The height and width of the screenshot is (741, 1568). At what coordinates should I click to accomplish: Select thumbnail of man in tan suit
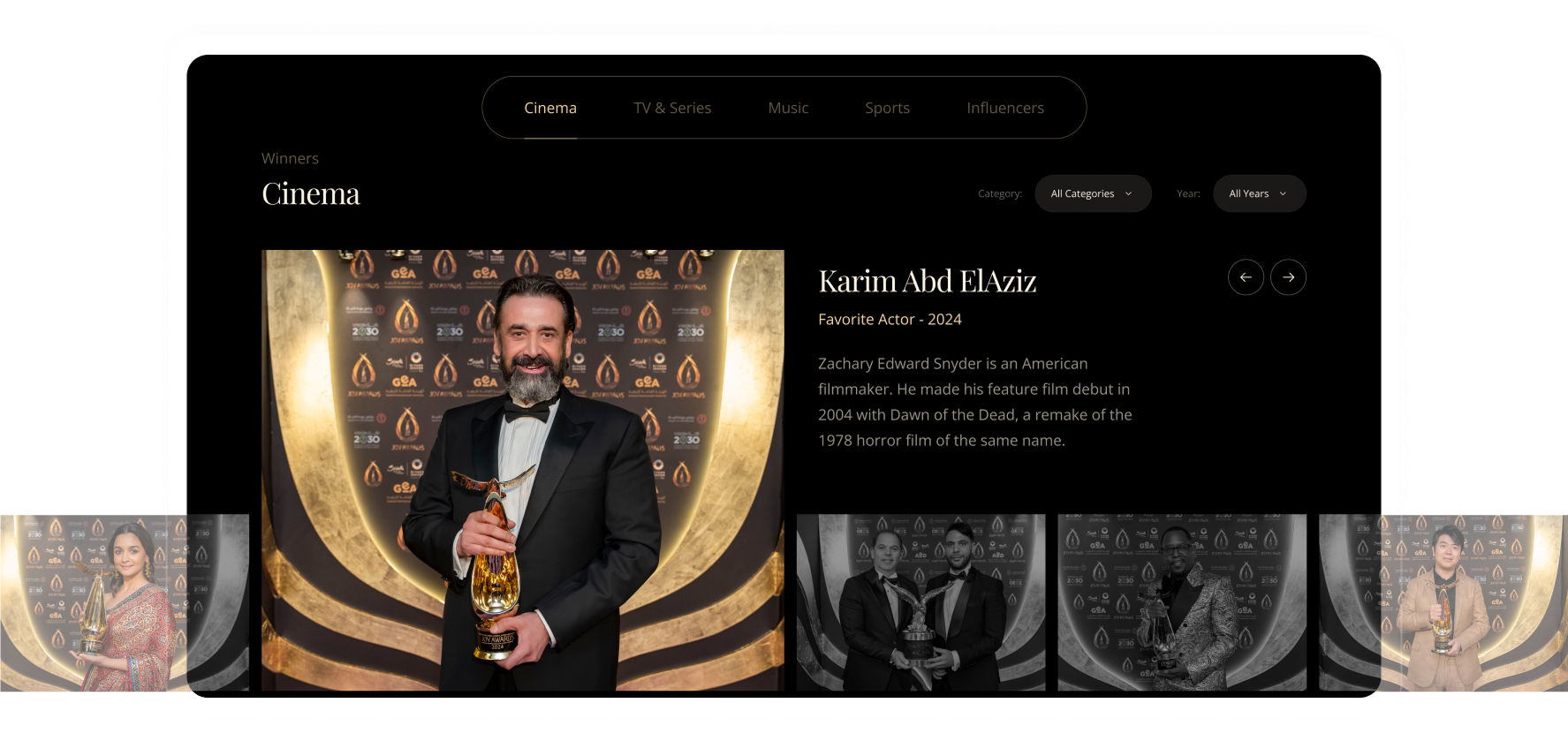1443,602
